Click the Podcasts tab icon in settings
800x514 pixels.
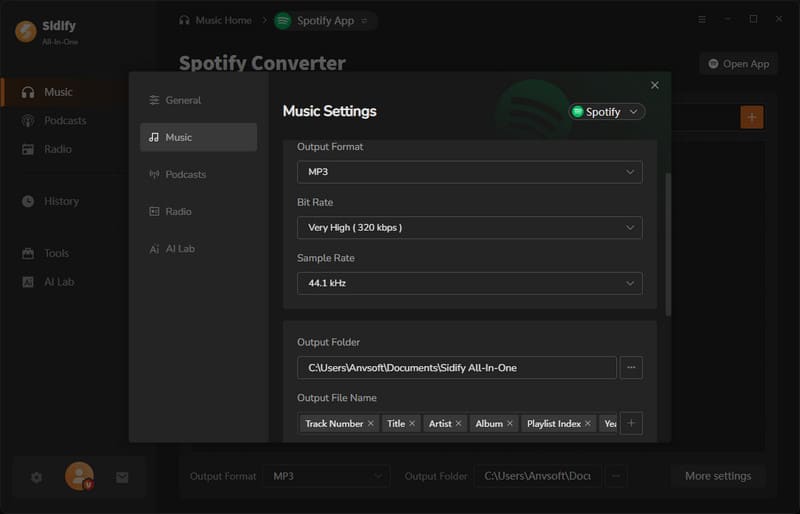tap(154, 175)
